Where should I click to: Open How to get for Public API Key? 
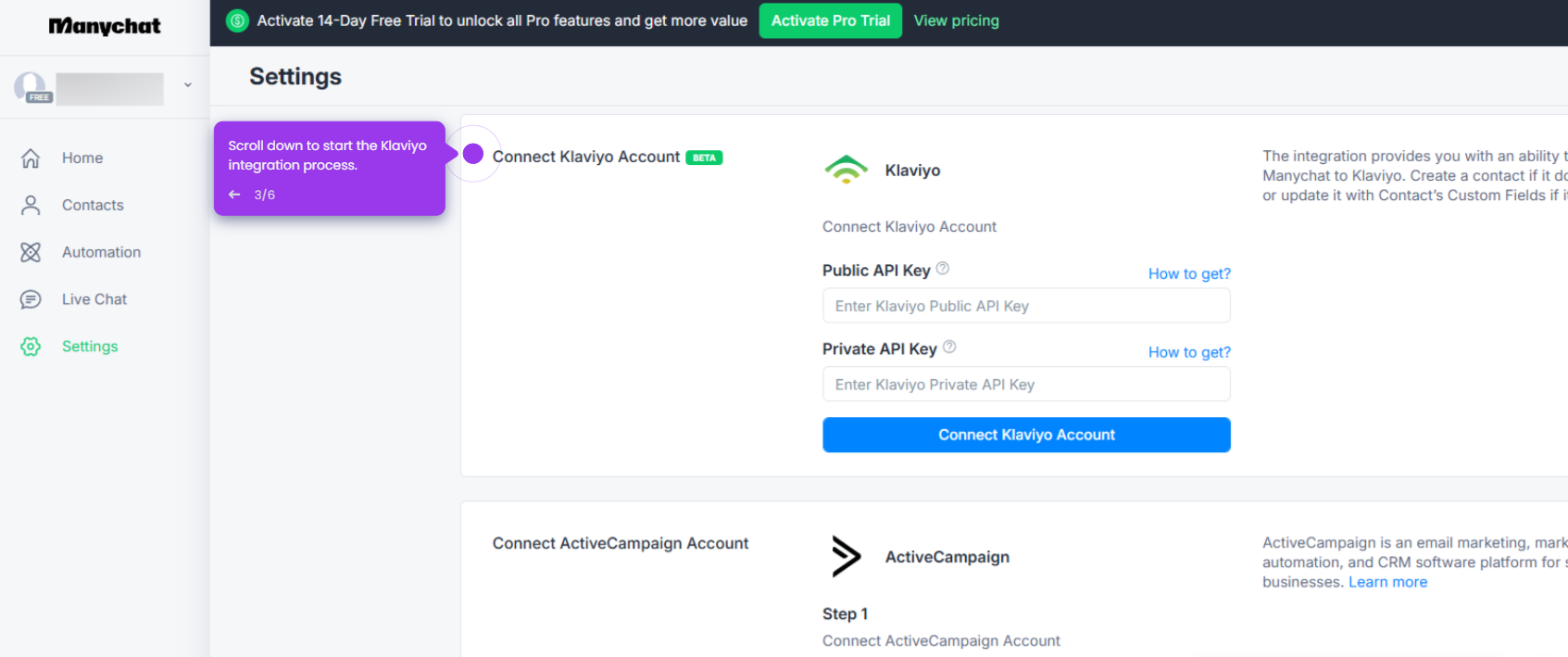1189,273
